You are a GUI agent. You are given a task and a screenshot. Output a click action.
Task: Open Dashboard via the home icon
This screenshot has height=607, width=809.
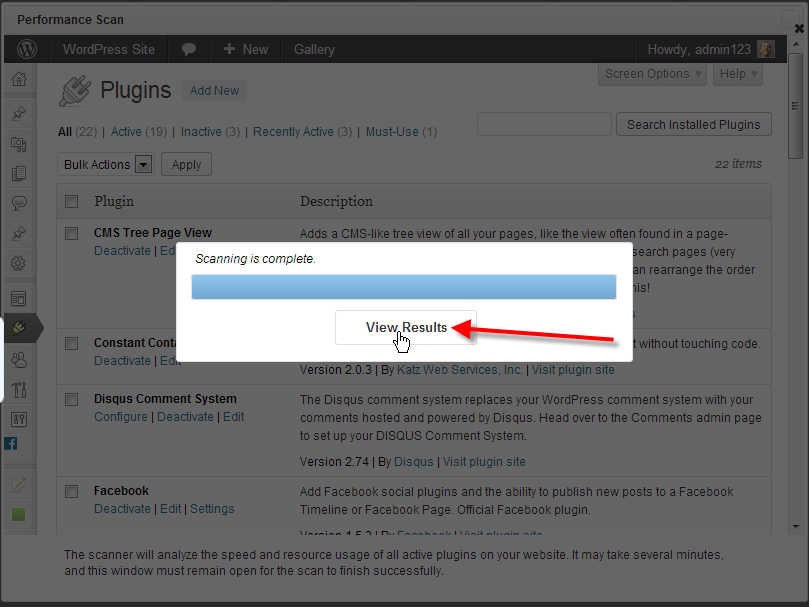(x=19, y=80)
